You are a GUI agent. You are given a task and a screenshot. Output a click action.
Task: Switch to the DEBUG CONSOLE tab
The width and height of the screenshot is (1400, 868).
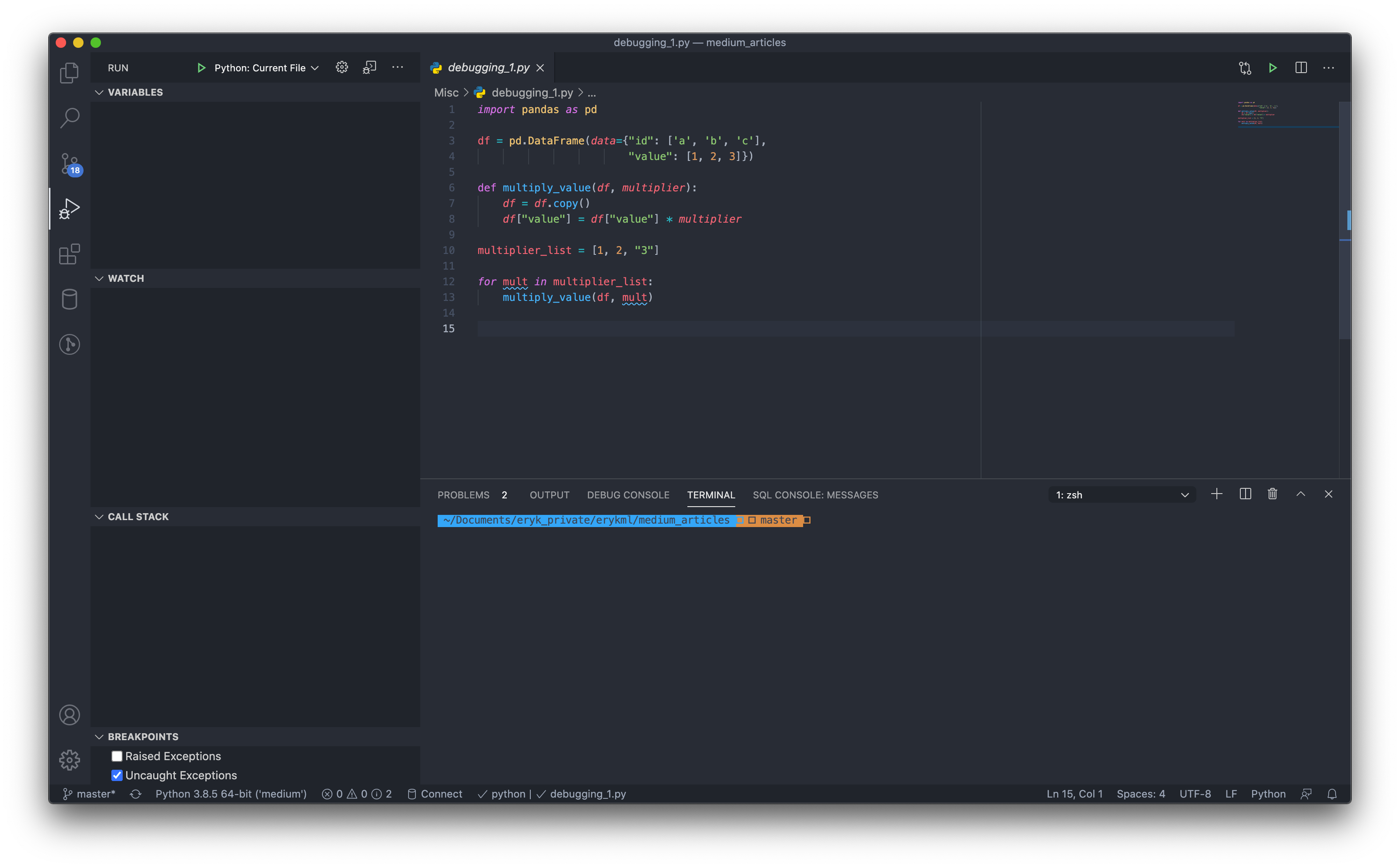pos(628,495)
